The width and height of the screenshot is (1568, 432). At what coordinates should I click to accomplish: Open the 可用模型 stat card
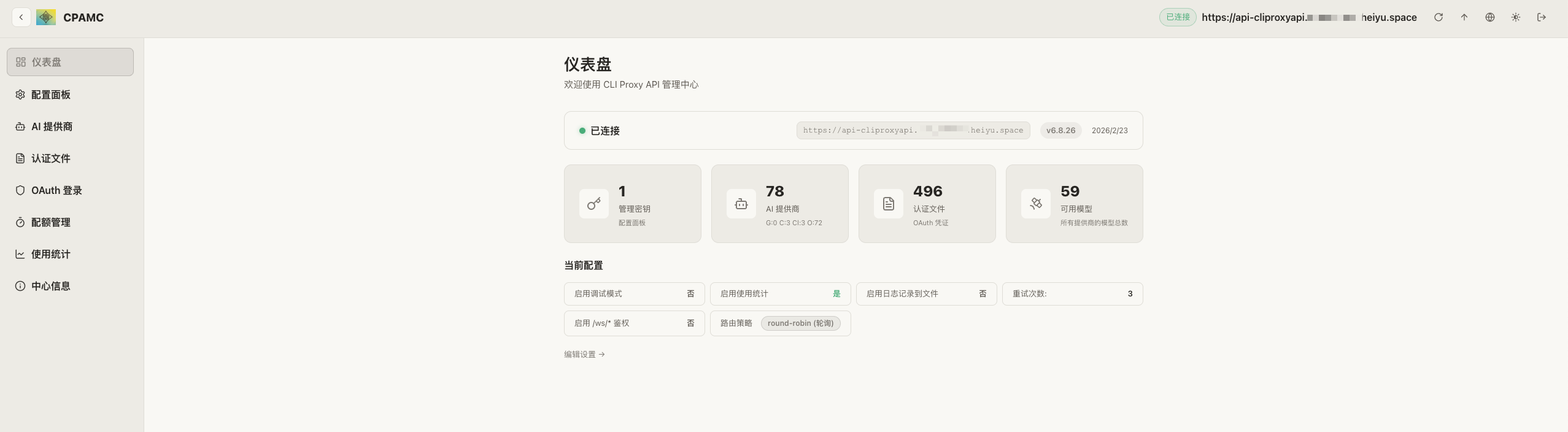1075,204
